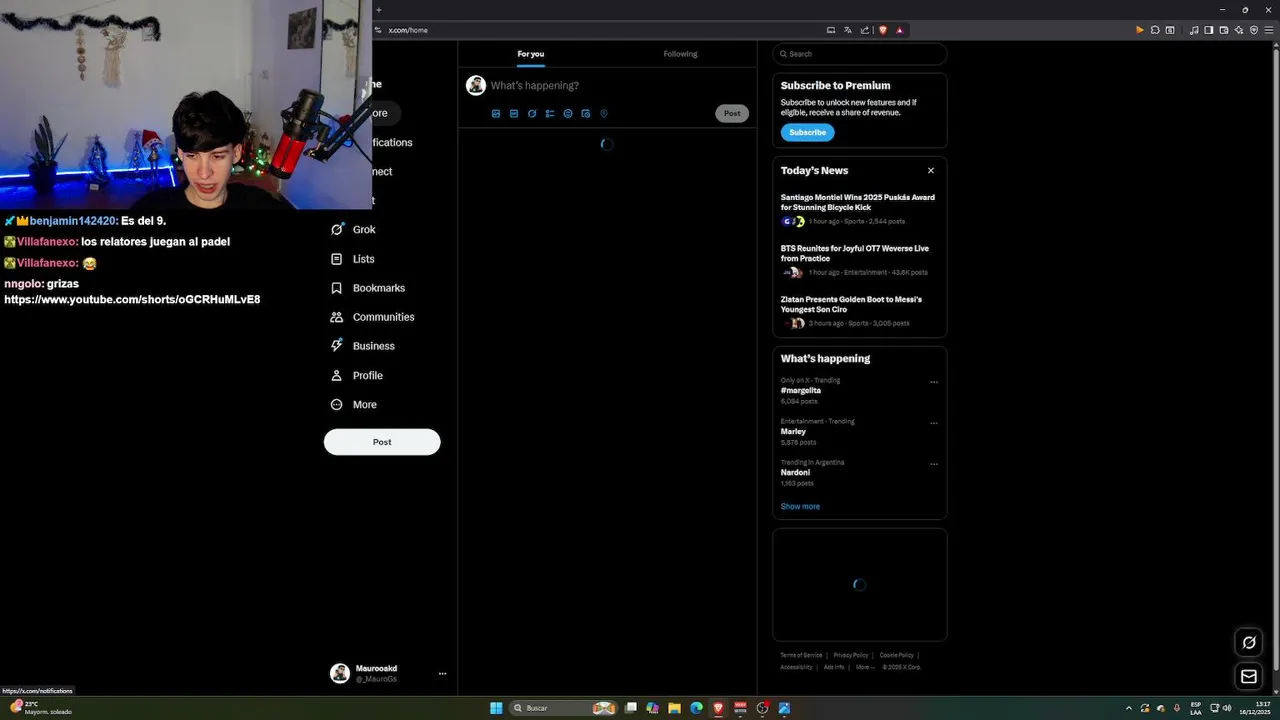Show hidden system tray icons
The width and height of the screenshot is (1280, 720).
point(1129,708)
